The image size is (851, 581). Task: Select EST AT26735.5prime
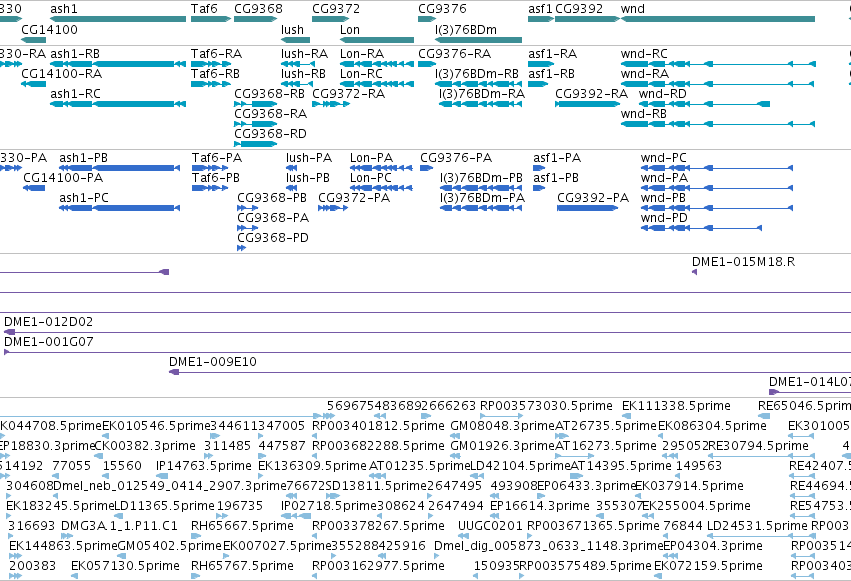pyautogui.click(x=562, y=437)
